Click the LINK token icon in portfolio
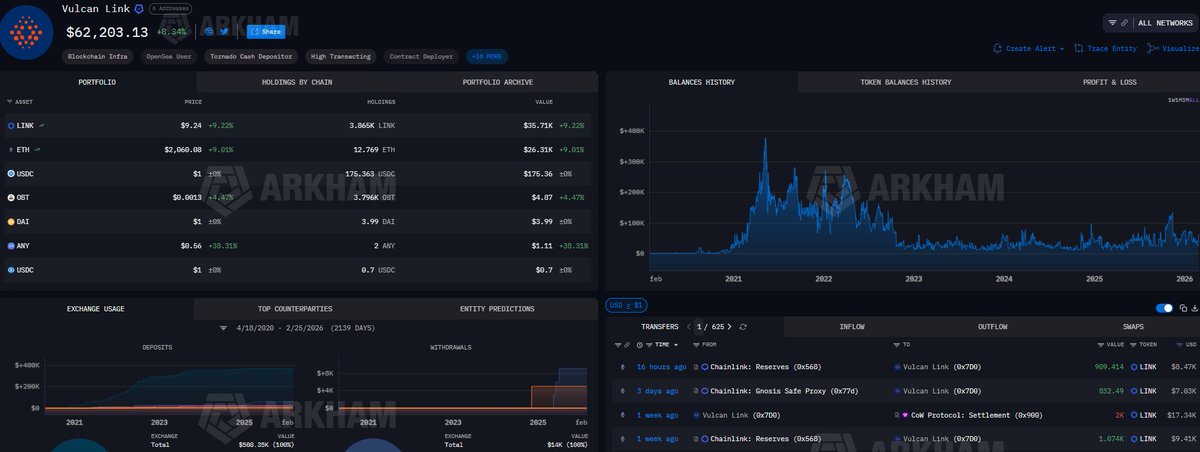 (x=11, y=125)
